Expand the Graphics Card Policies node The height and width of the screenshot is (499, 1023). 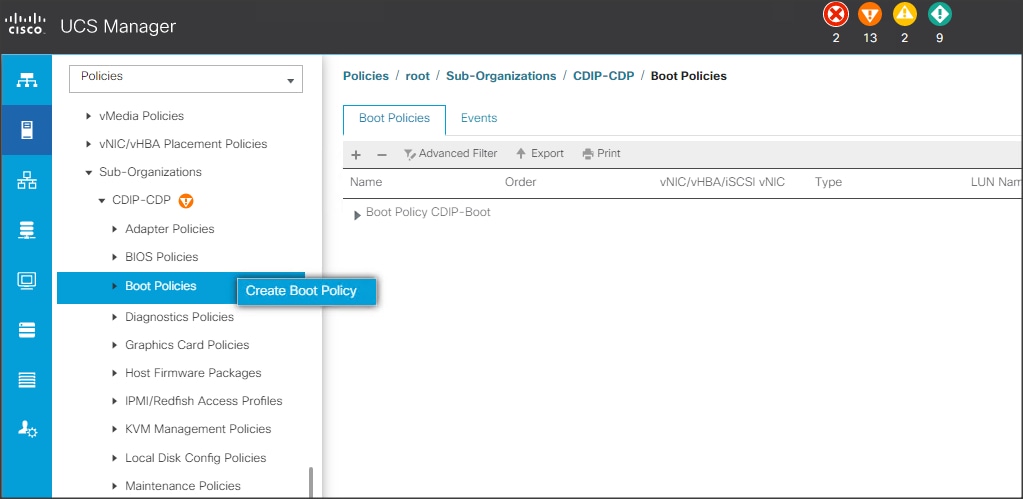tap(115, 345)
